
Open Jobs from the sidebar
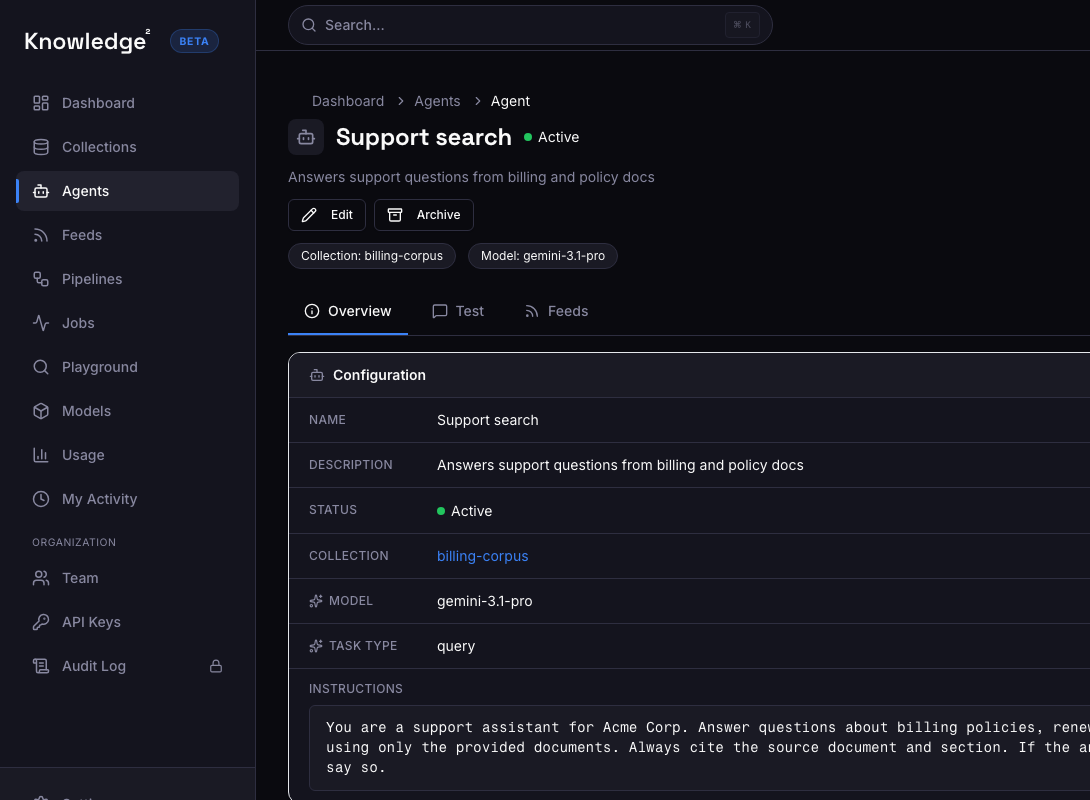76,323
